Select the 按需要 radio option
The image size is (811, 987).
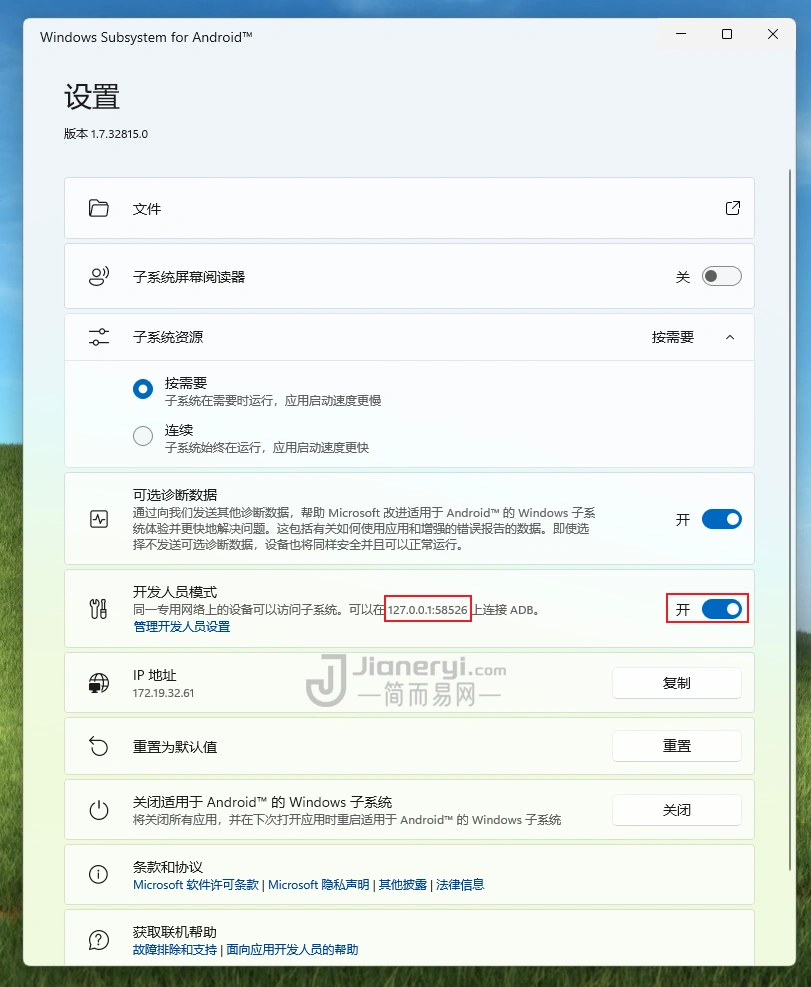click(x=143, y=389)
